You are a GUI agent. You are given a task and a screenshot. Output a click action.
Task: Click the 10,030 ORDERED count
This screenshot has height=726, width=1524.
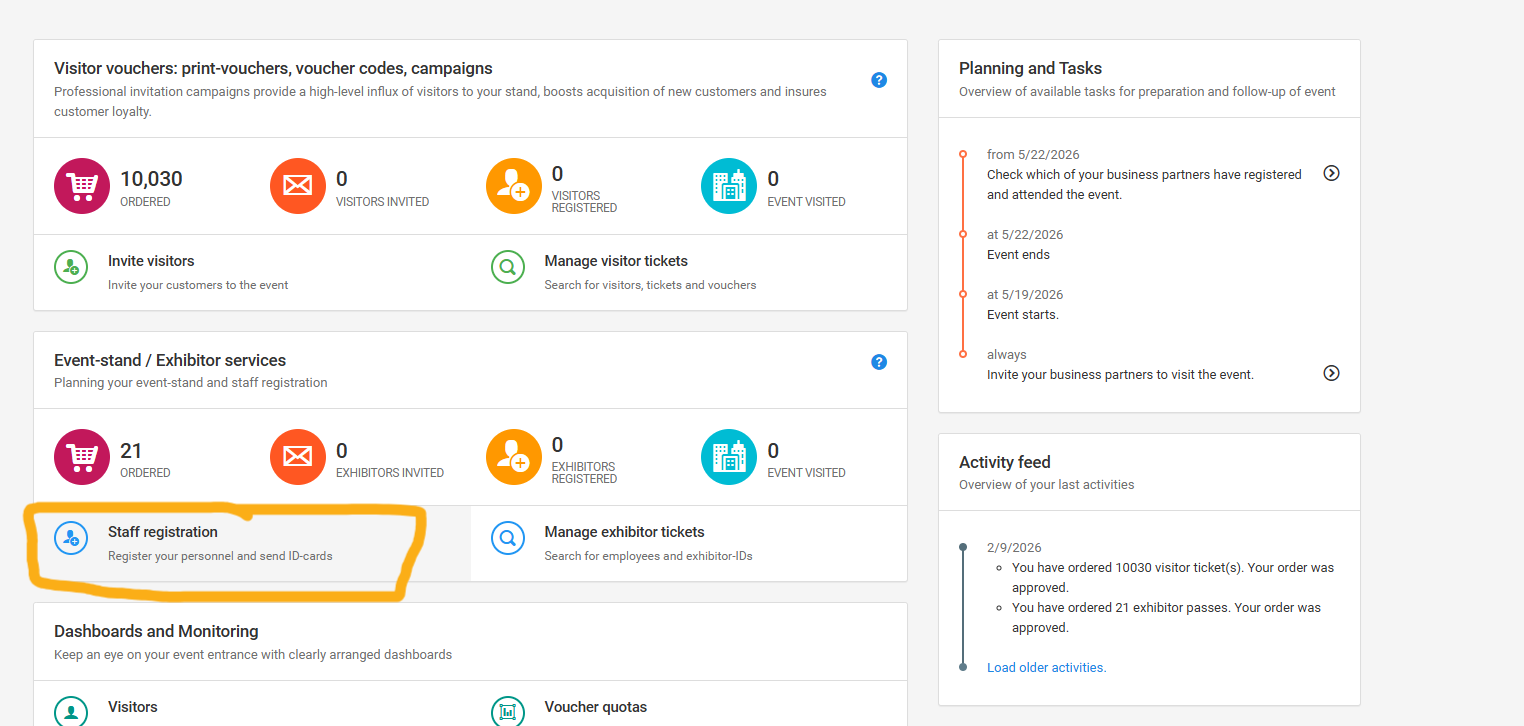[x=151, y=179]
